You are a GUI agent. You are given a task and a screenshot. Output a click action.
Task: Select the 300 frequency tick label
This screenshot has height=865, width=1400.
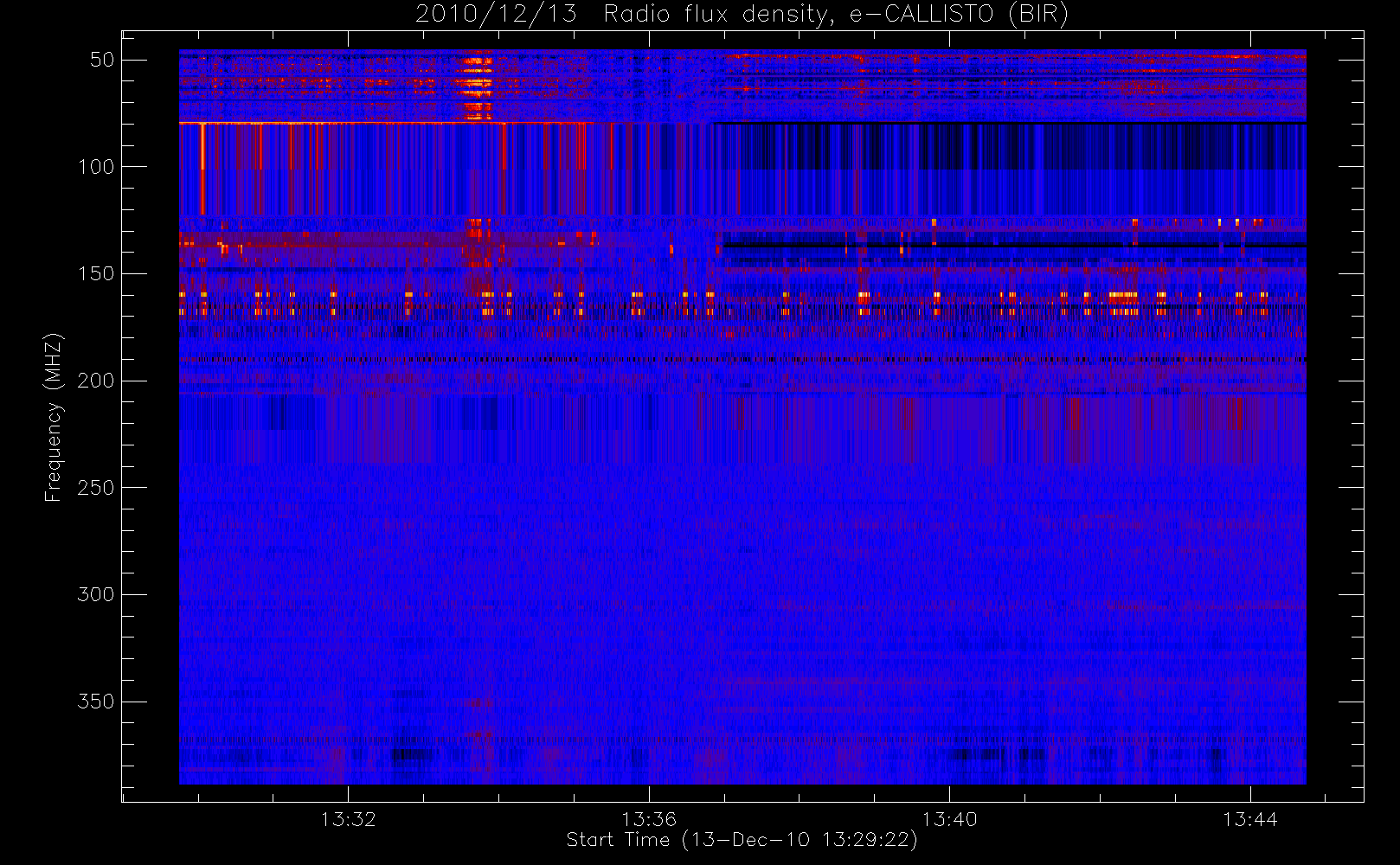pyautogui.click(x=96, y=595)
